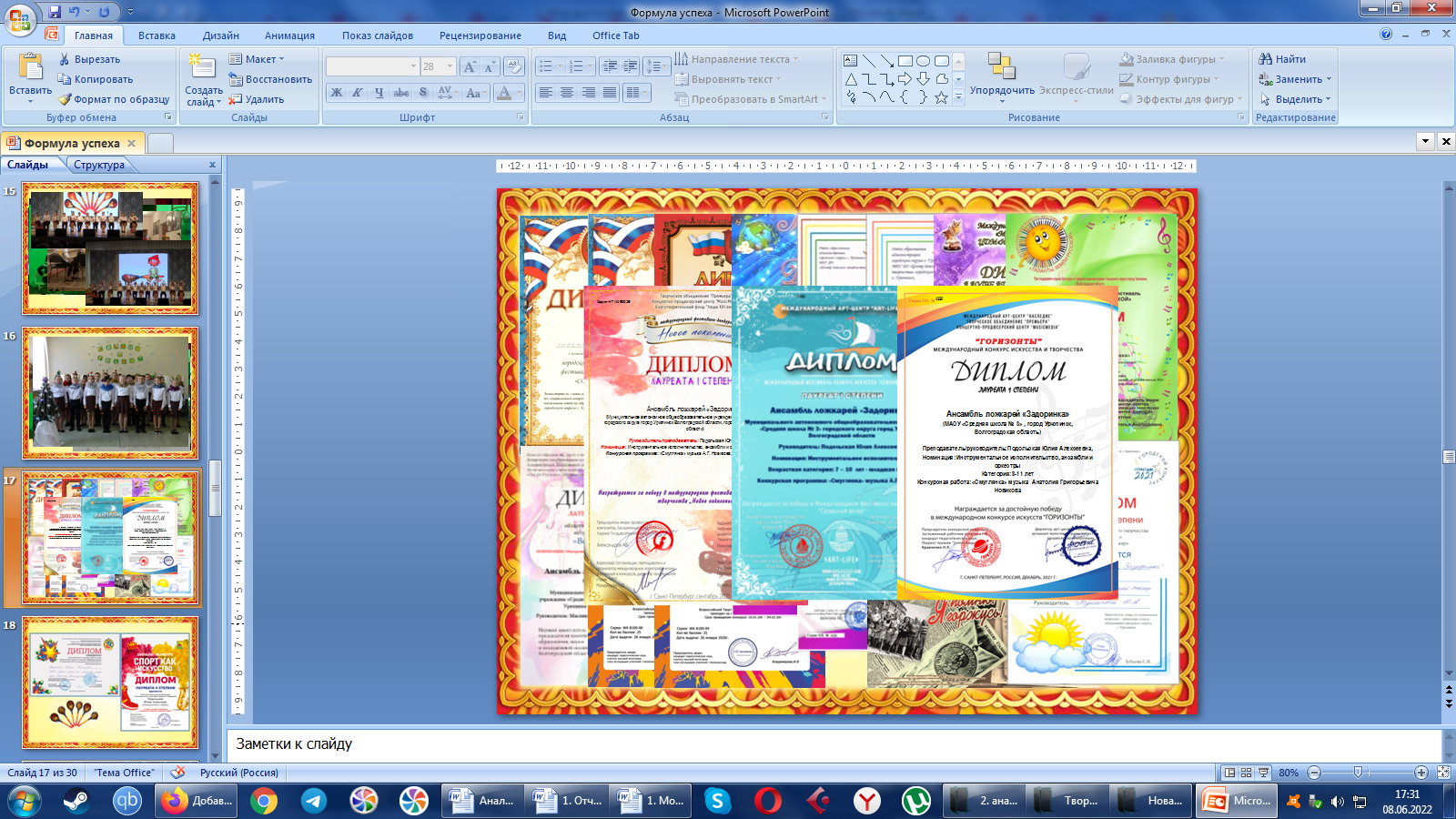
Task: Click Notes field Заметки к слайду
Action: pos(834,744)
